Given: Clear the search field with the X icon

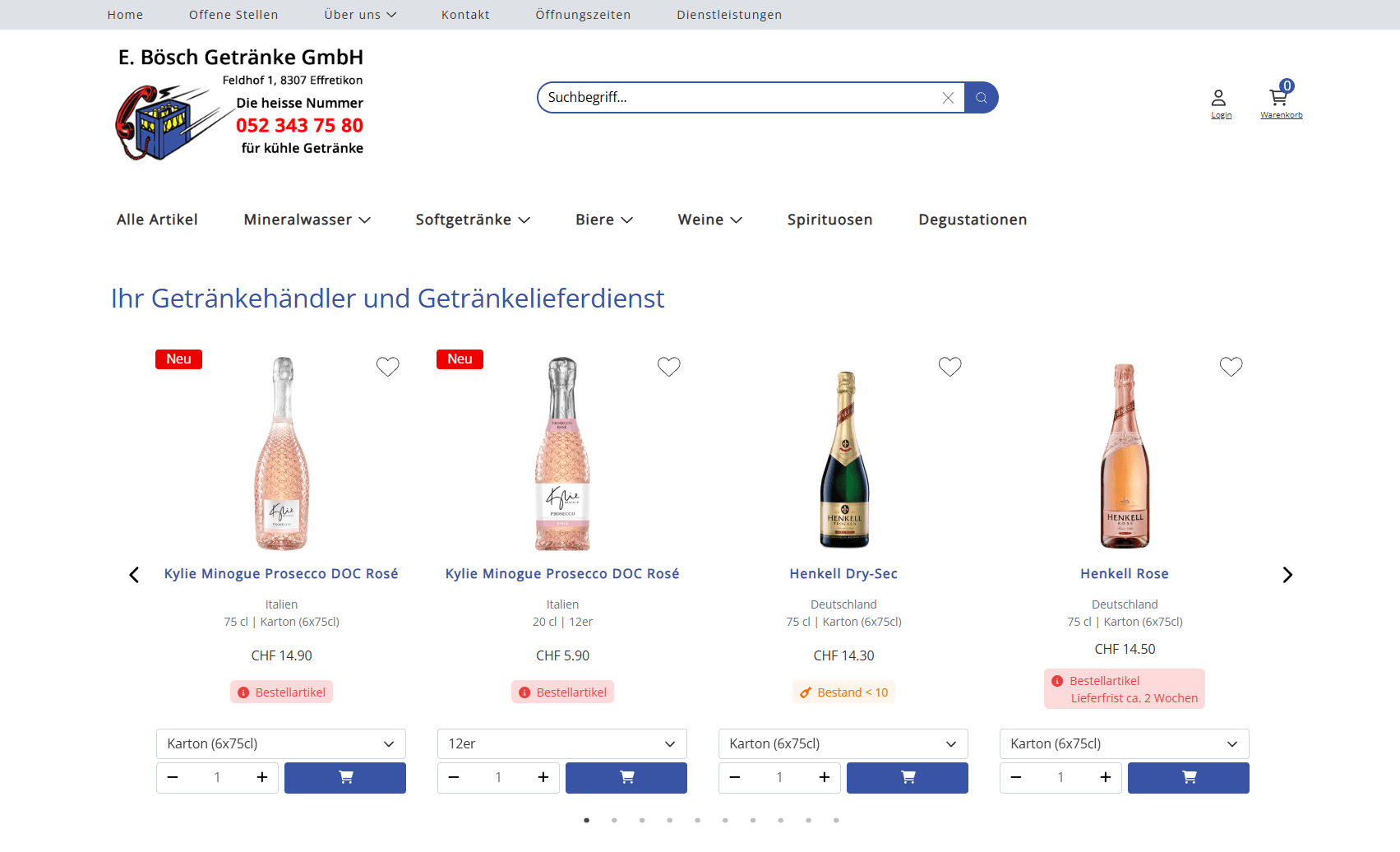Looking at the screenshot, I should (948, 97).
